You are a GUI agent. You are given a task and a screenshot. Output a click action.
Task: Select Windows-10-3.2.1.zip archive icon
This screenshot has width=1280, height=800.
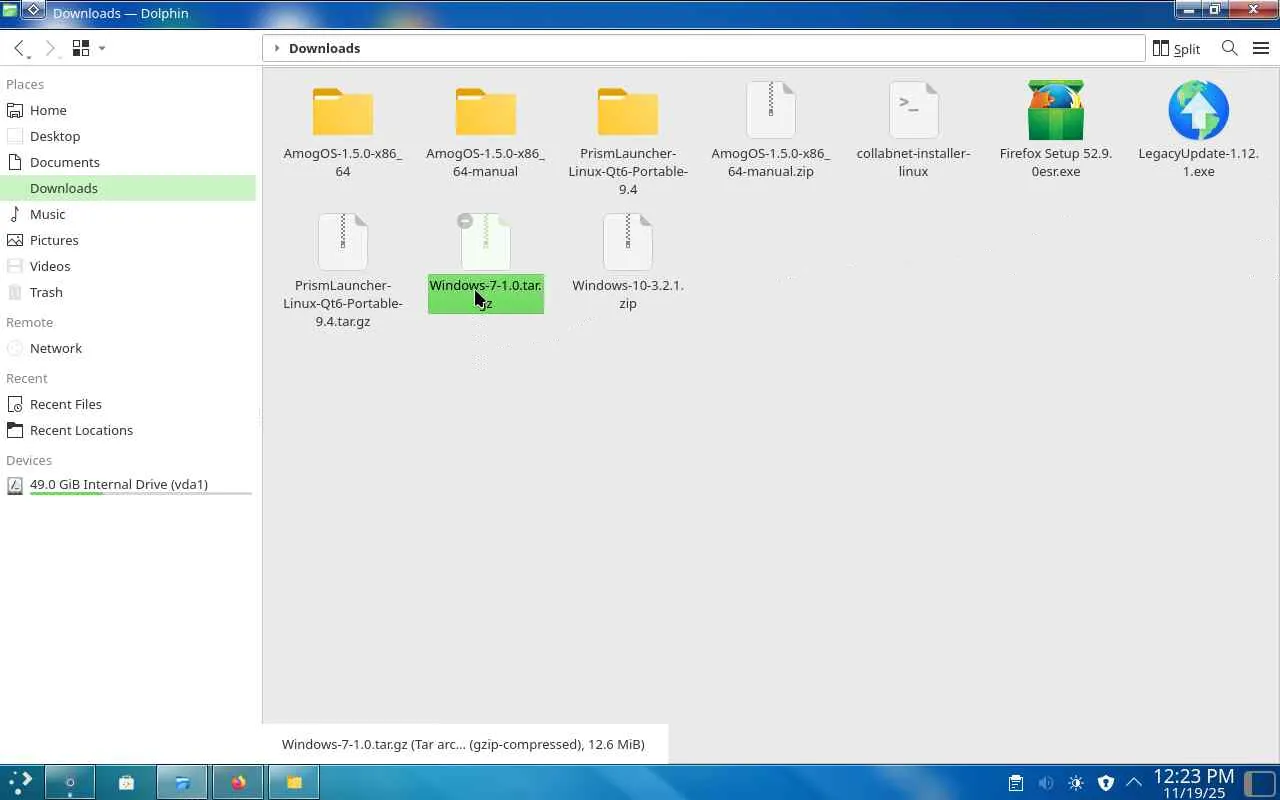[x=628, y=242]
